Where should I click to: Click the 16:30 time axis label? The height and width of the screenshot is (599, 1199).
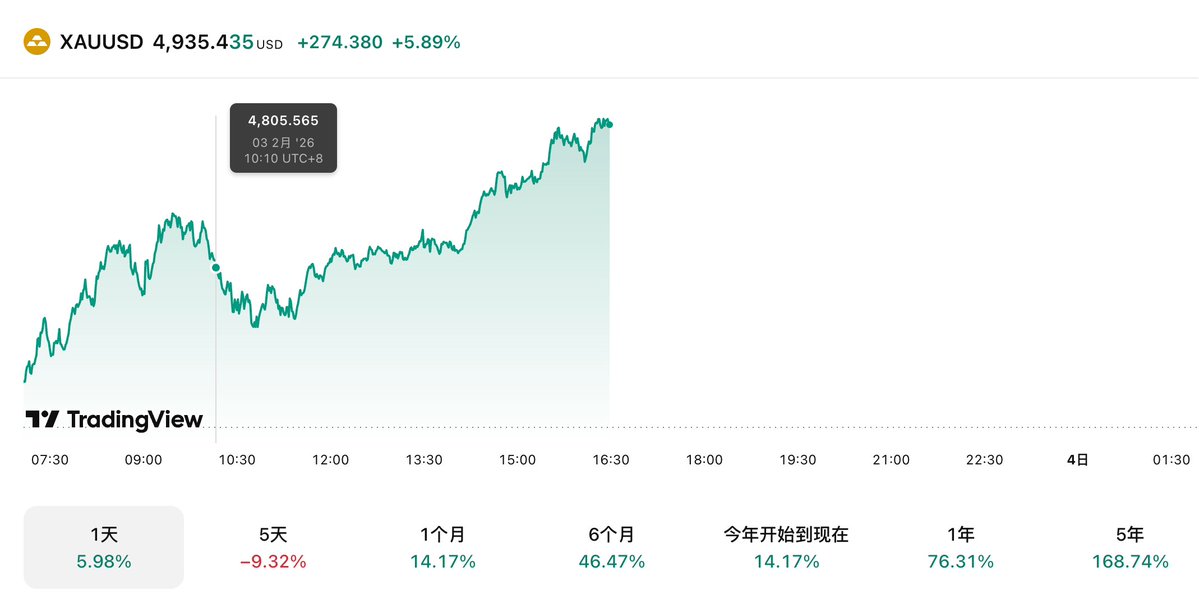tap(611, 460)
